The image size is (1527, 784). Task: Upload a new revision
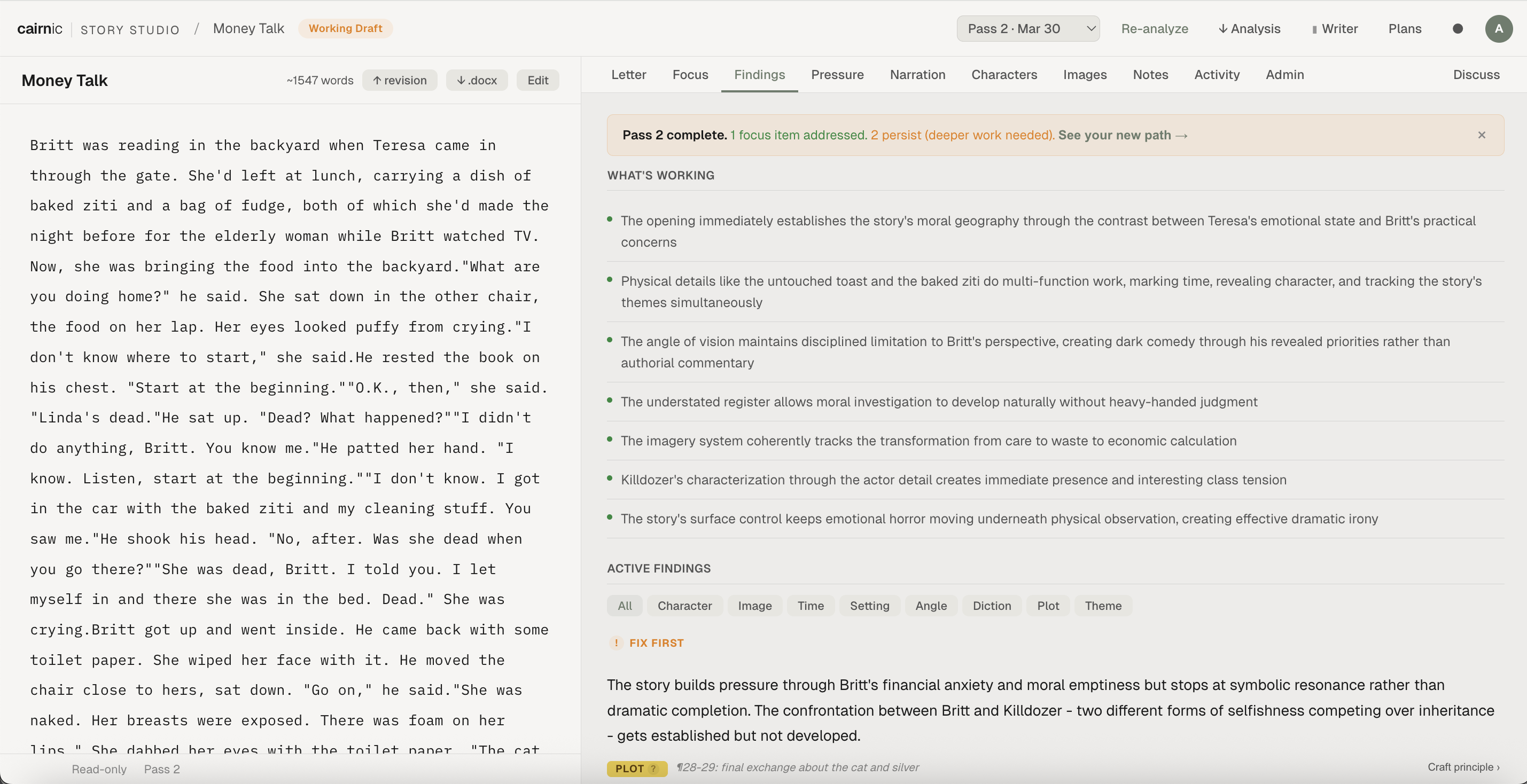tap(400, 80)
